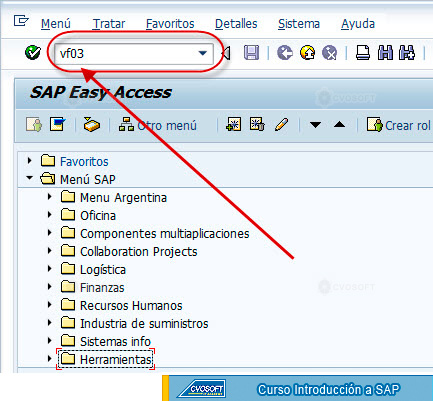Click the Move favorites down arrow
433x401 pixels.
tap(315, 125)
